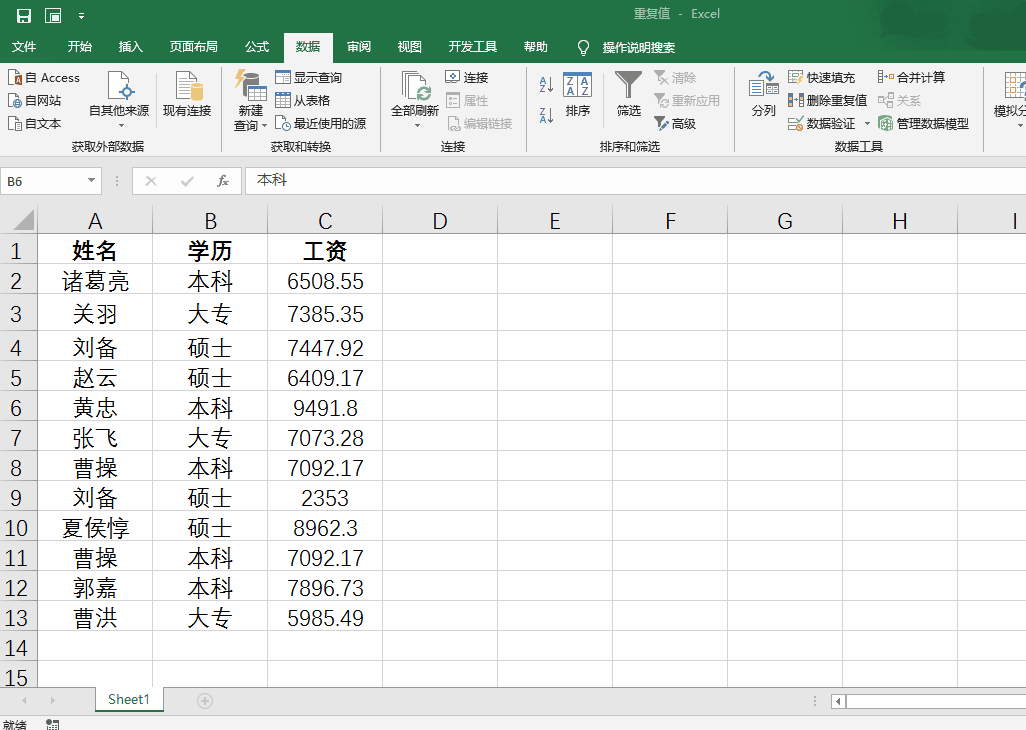Select the Sheet1 tab
1026x730 pixels.
pyautogui.click(x=128, y=700)
